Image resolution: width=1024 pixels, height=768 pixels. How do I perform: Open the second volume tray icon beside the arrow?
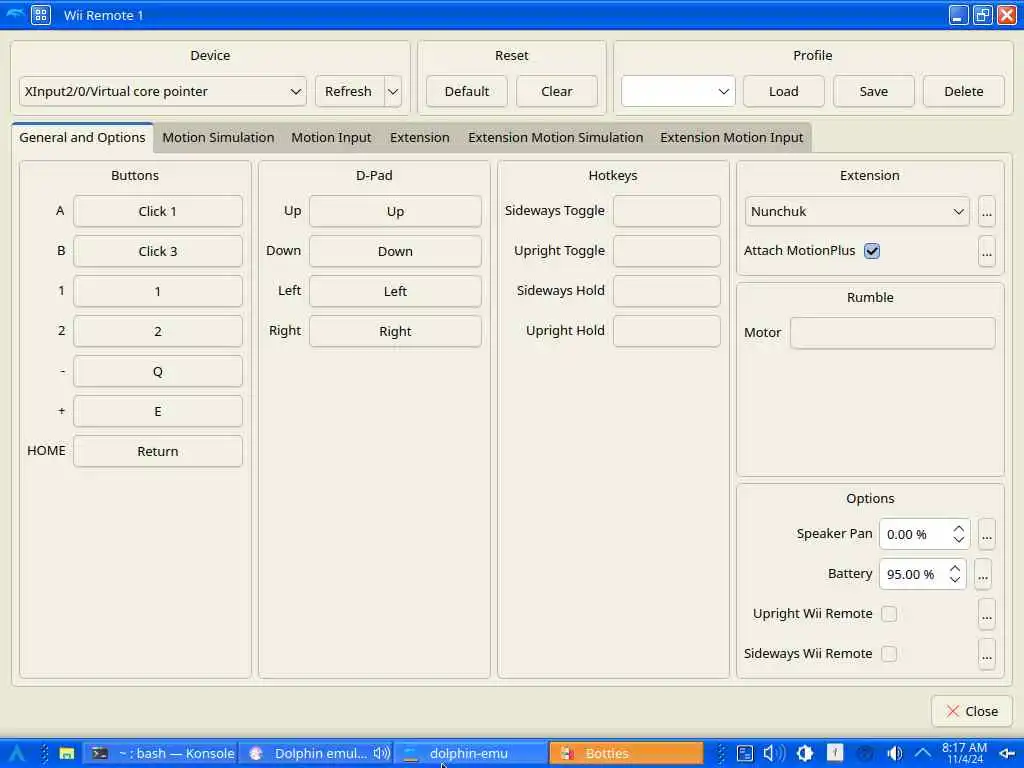(895, 753)
